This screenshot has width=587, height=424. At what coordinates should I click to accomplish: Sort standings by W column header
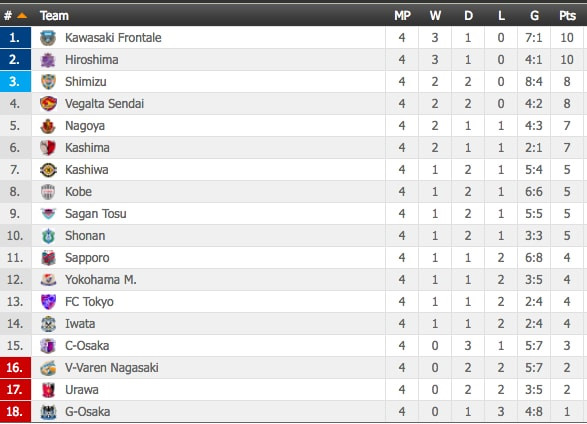coord(435,16)
